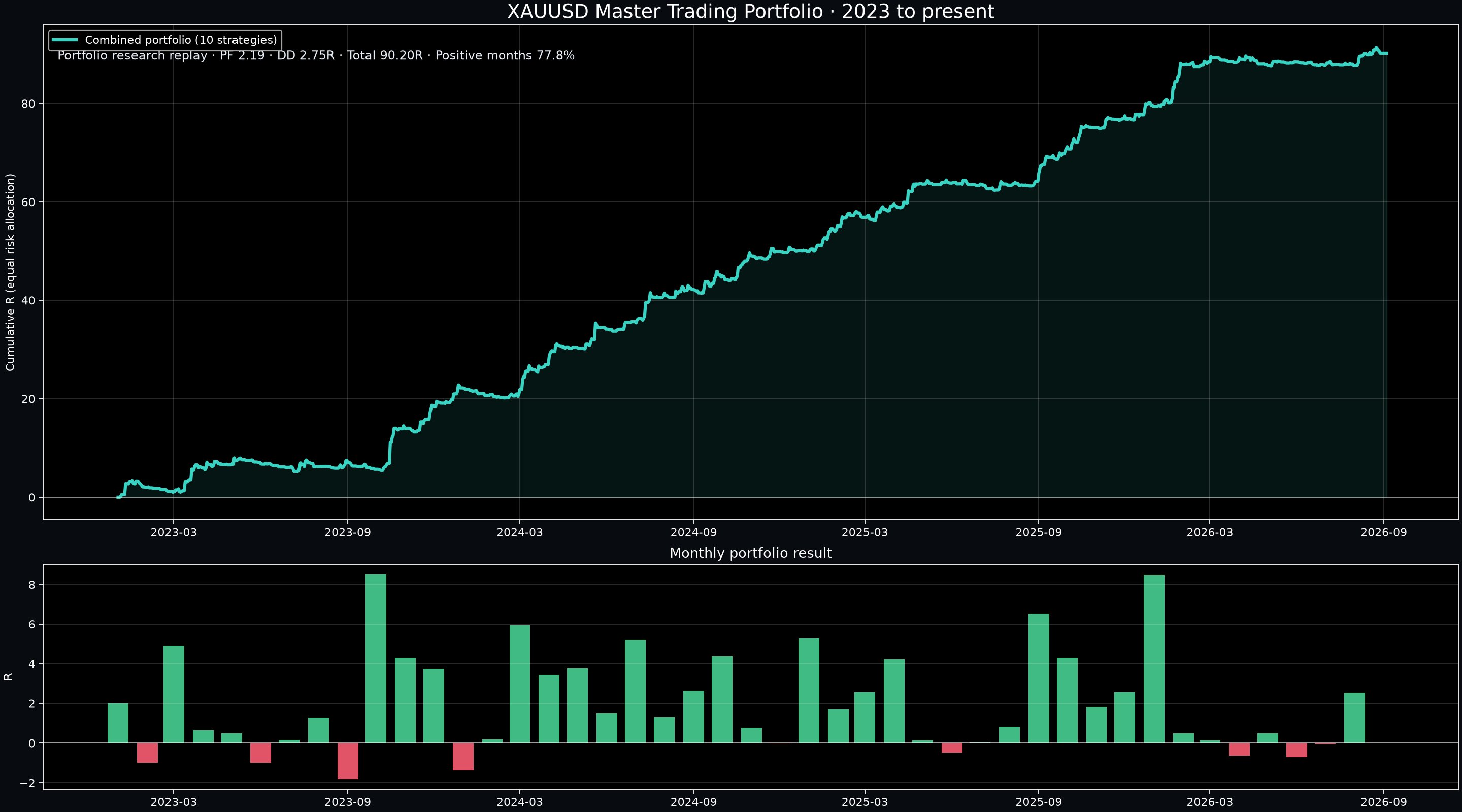This screenshot has width=1462, height=812.
Task: Click the largest red monthly bar at 2023-09
Action: coord(348,761)
